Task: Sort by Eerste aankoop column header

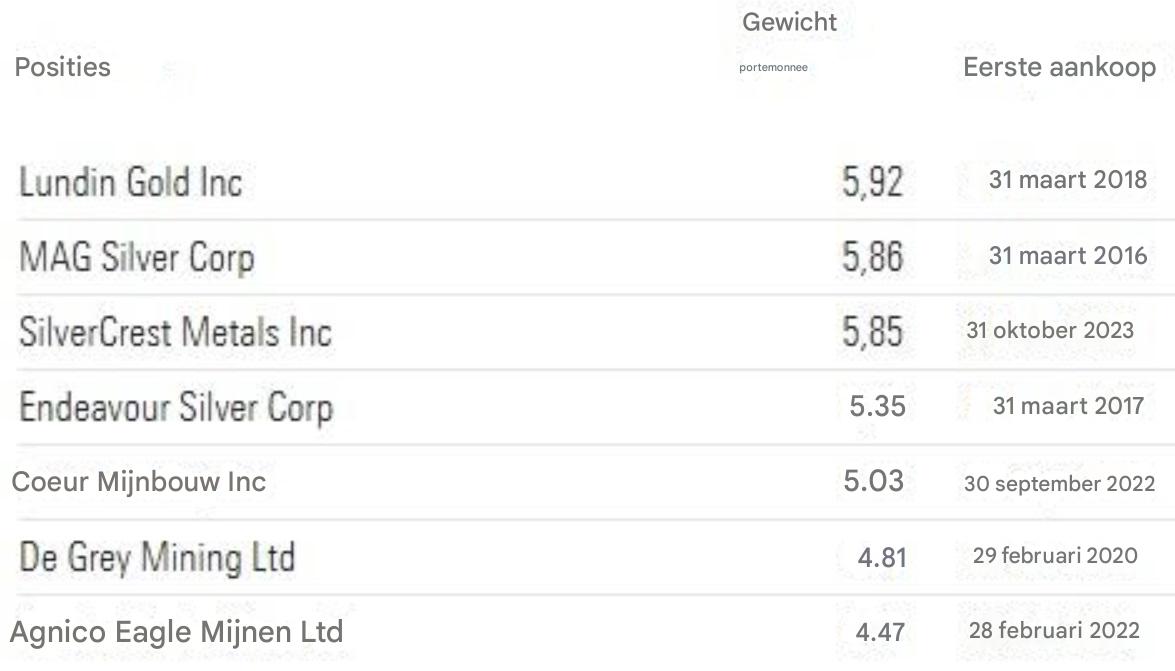Action: (1059, 67)
